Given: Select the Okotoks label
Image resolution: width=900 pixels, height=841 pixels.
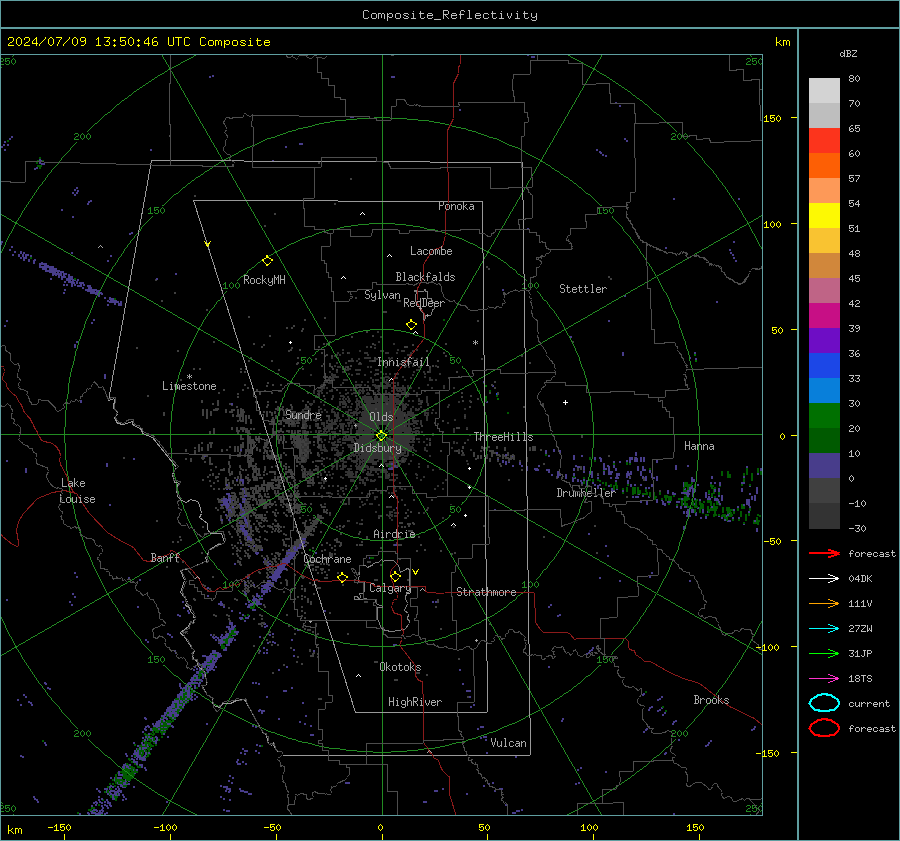Looking at the screenshot, I should tap(400, 667).
